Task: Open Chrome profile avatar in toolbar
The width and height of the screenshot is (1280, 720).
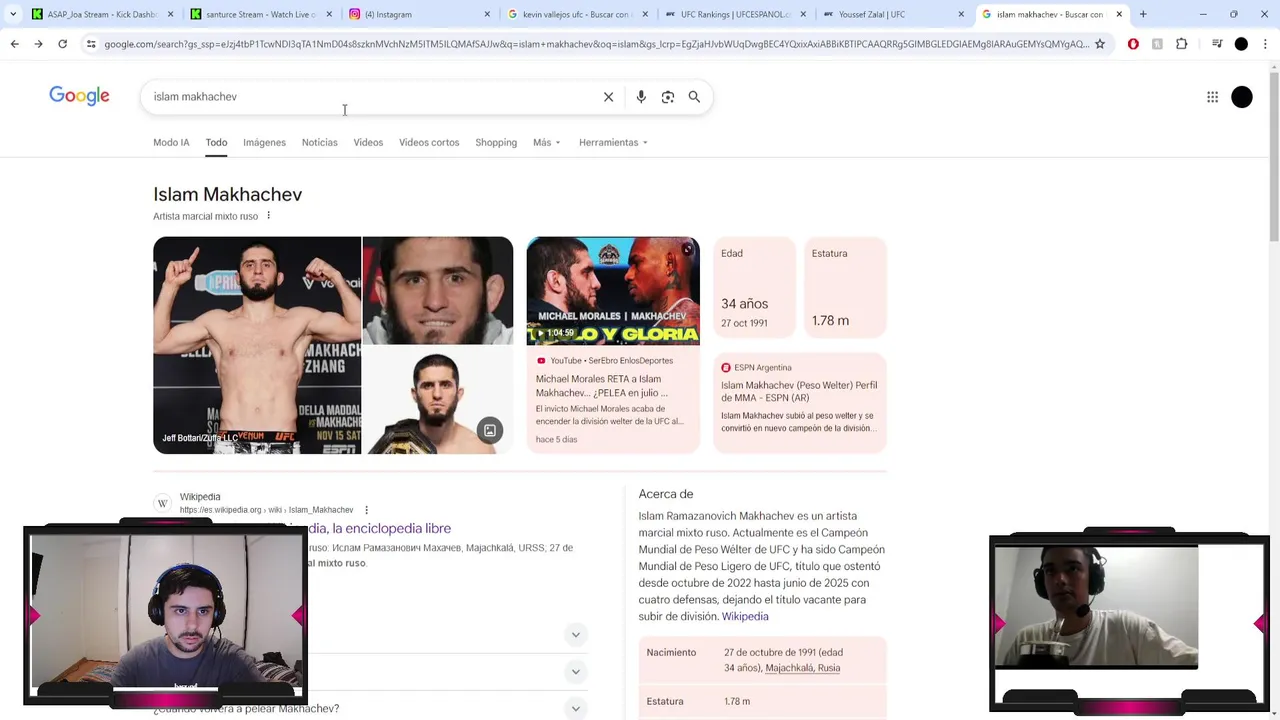Action: 1241,44
